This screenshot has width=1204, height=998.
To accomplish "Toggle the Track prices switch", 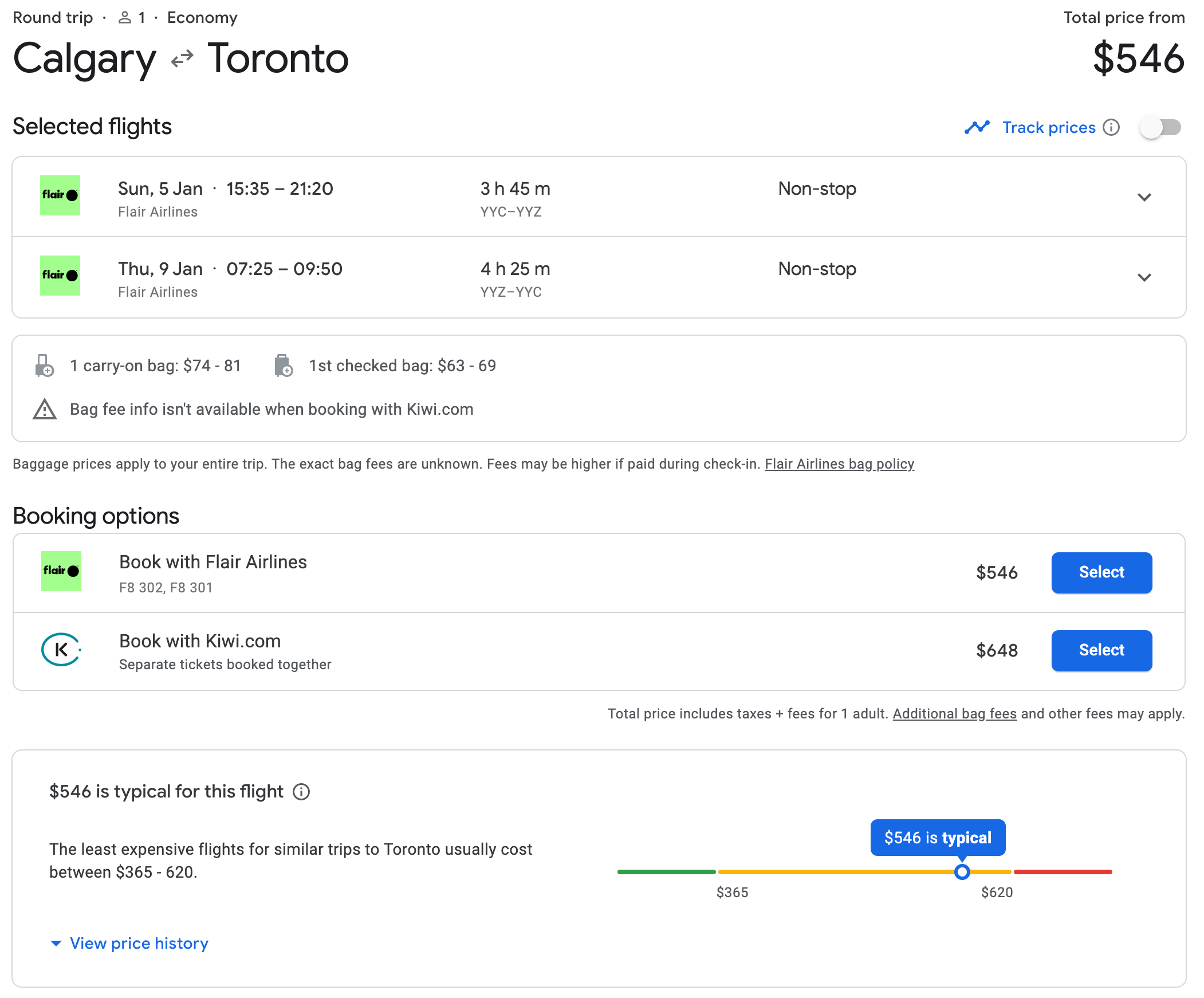I will (1160, 127).
